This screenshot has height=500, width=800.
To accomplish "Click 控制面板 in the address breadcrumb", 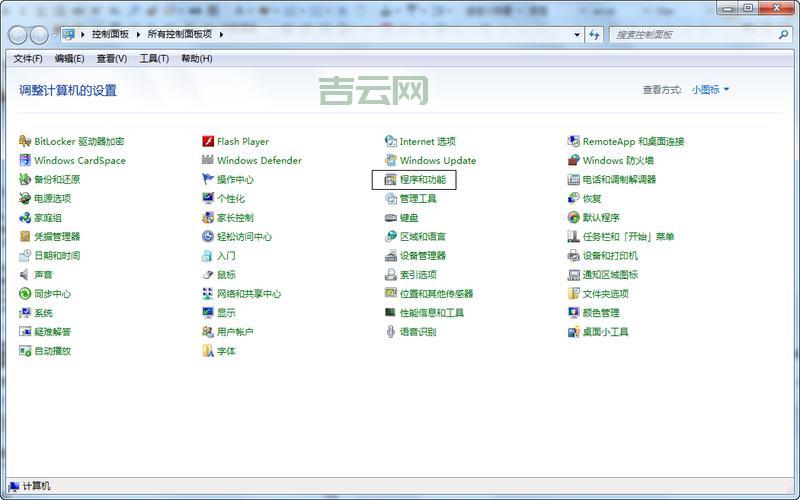I will point(110,34).
